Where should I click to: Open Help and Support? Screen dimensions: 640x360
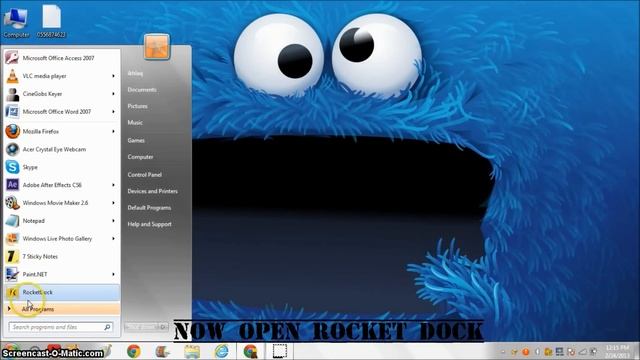[149, 224]
